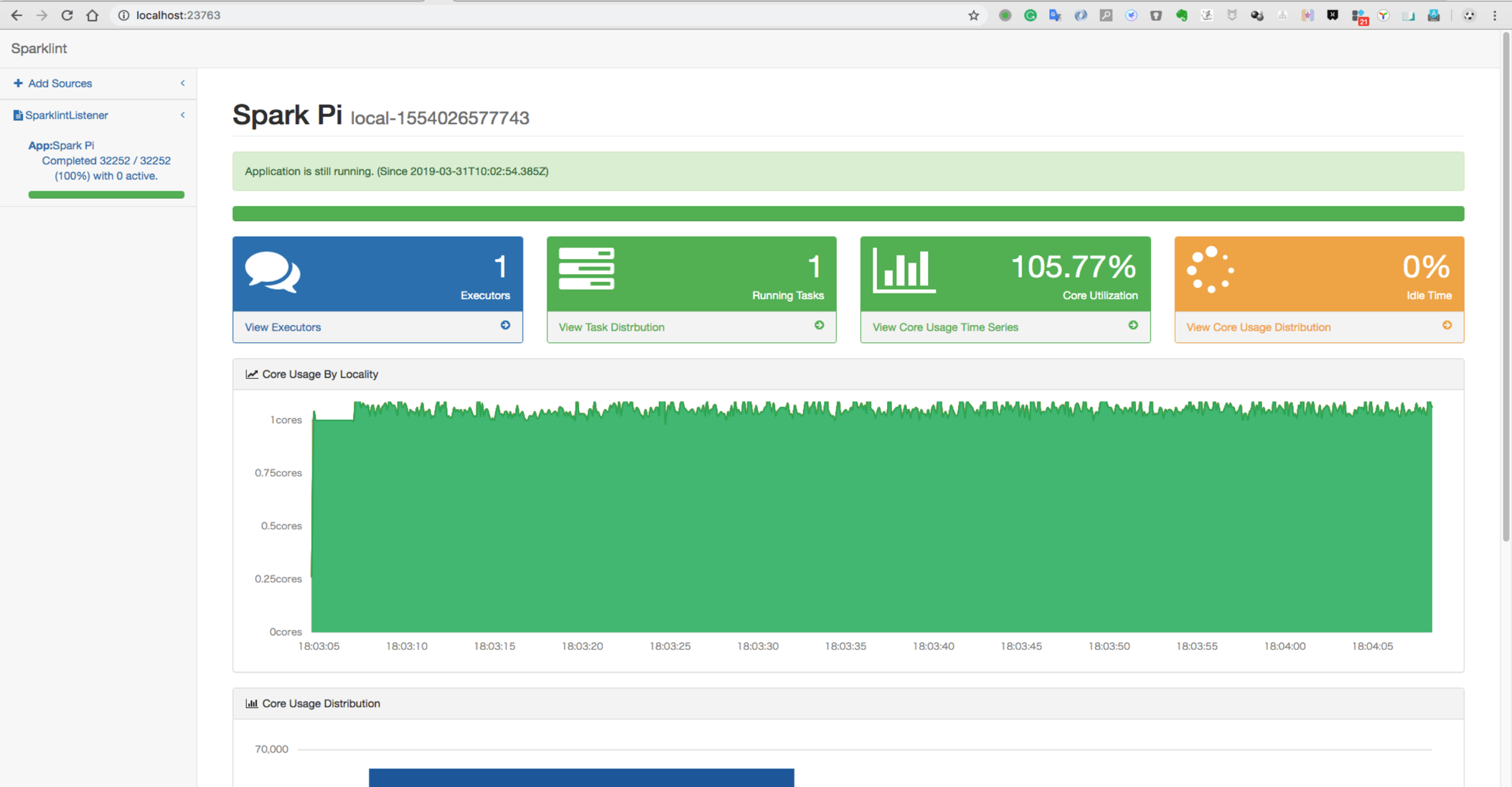Reload the page with the refresh icon
The image size is (1512, 787).
(67, 15)
